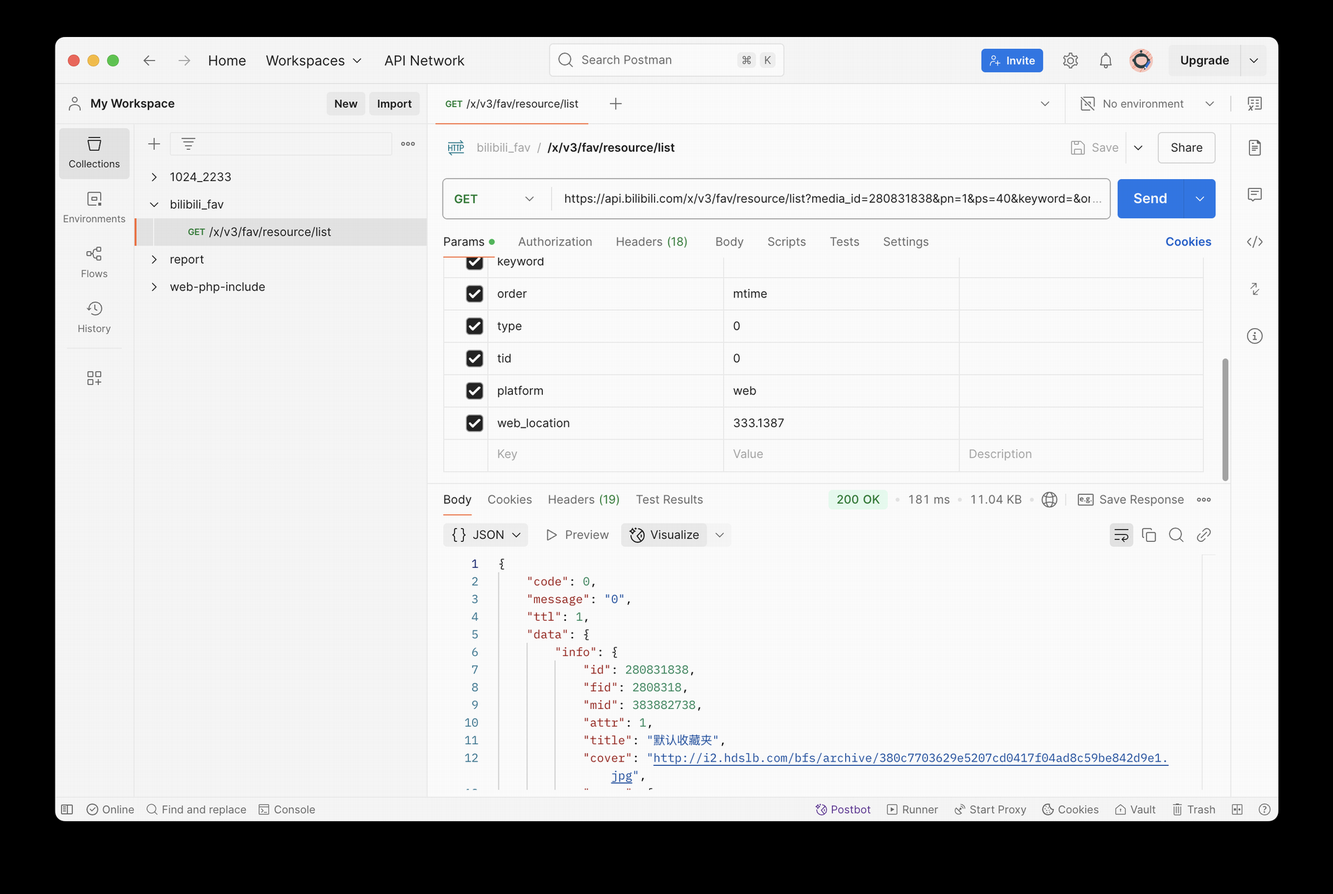Uncheck the keyword parameter
Viewport: 1333px width, 894px height.
[475, 263]
